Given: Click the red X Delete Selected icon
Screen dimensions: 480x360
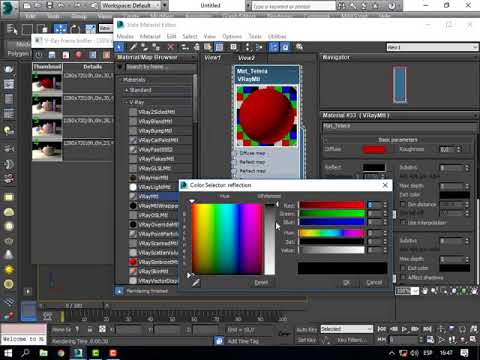Looking at the screenshot, I should [x=171, y=47].
